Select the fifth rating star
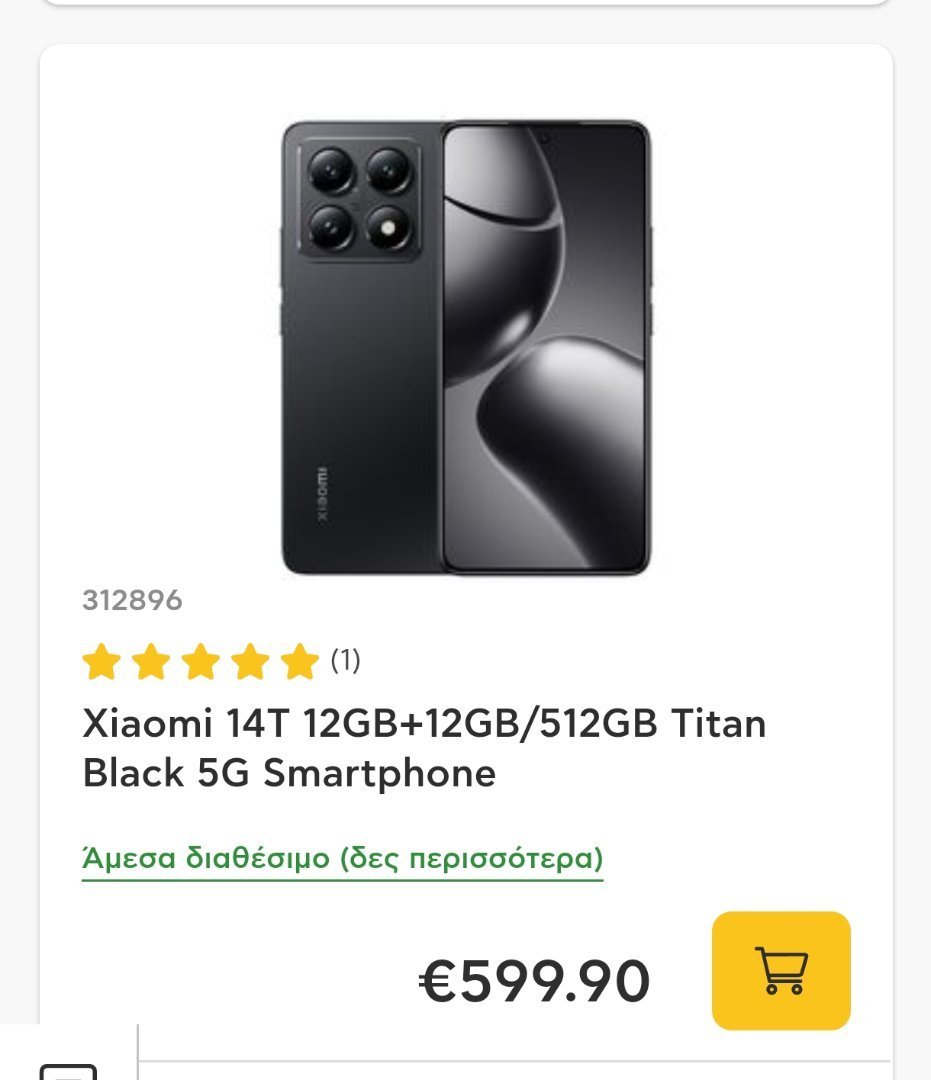This screenshot has width=931, height=1080. pos(300,662)
